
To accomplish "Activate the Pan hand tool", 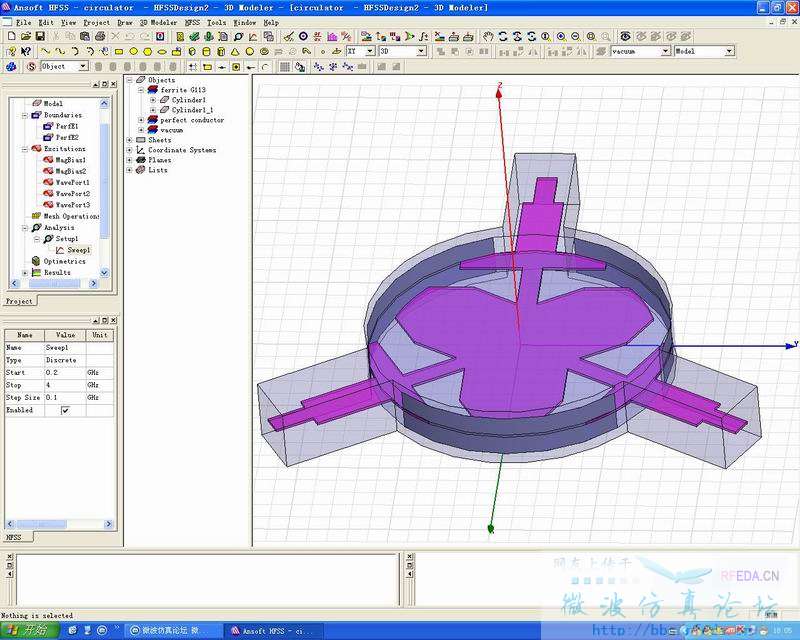I will pos(488,36).
